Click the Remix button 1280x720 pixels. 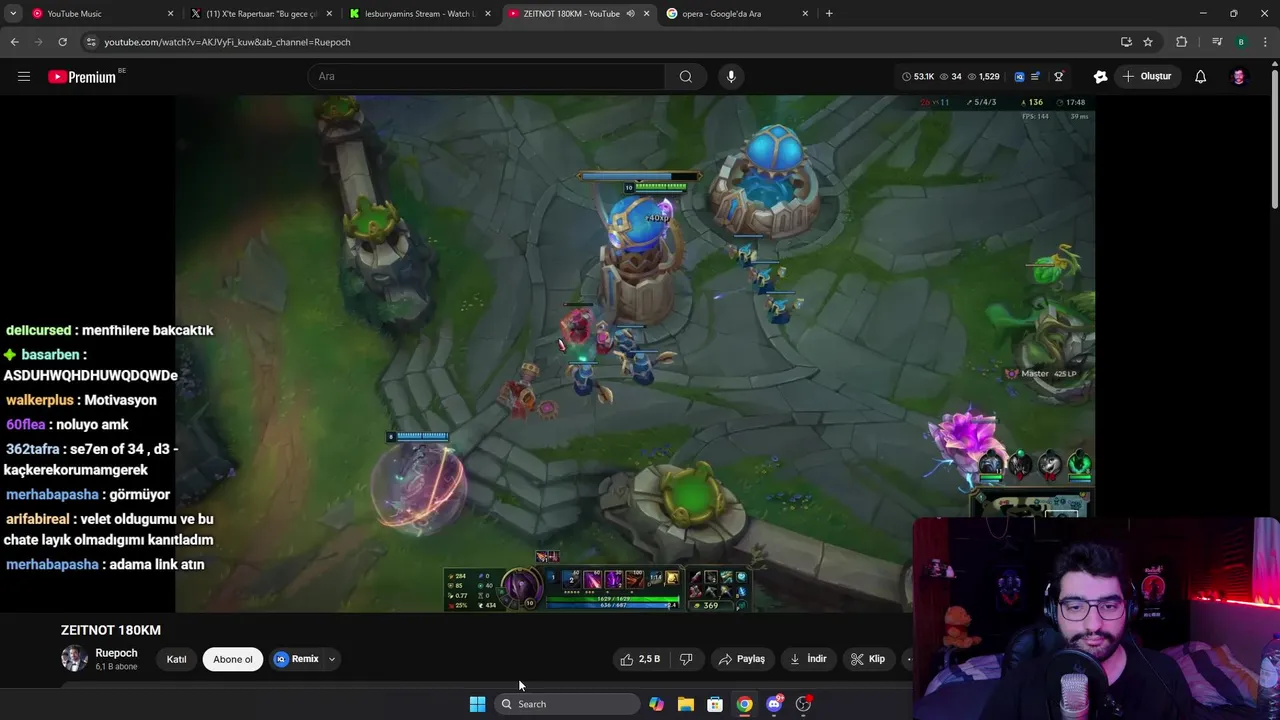[x=297, y=659]
